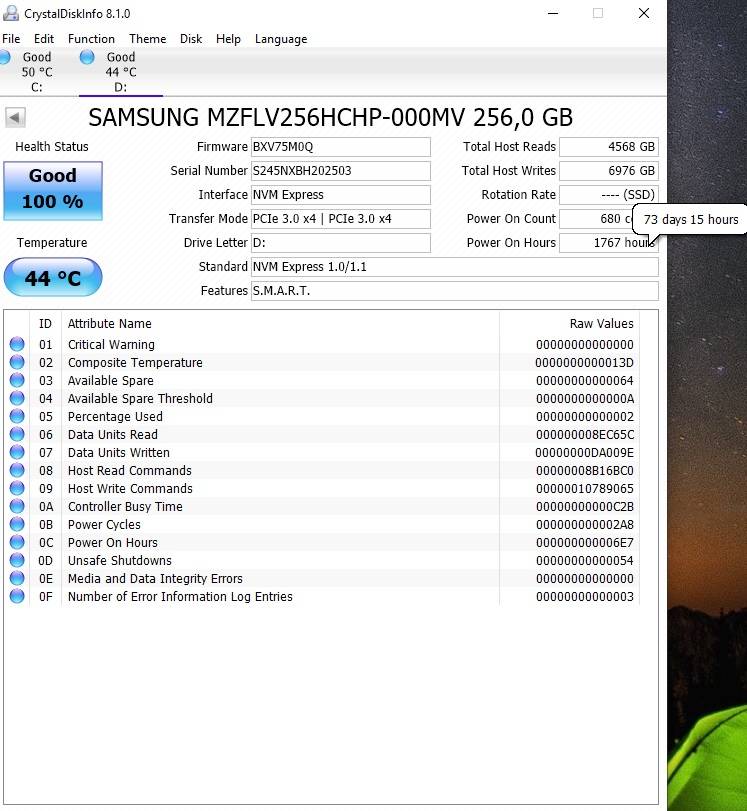Open the Language menu

tap(281, 39)
